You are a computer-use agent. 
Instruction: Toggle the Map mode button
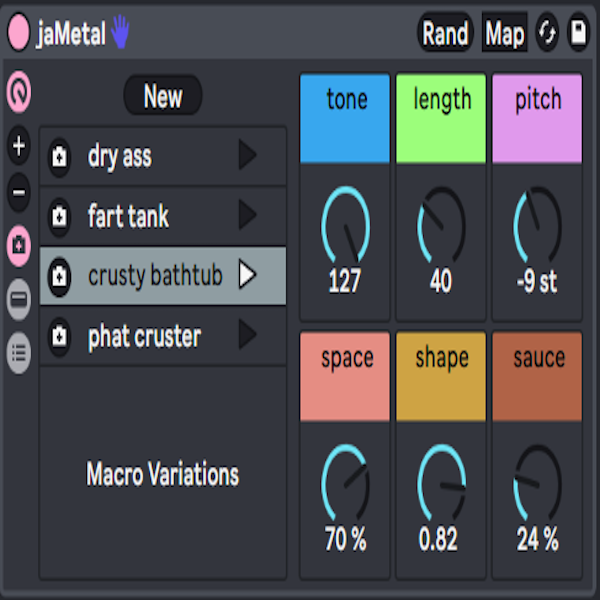pos(504,34)
